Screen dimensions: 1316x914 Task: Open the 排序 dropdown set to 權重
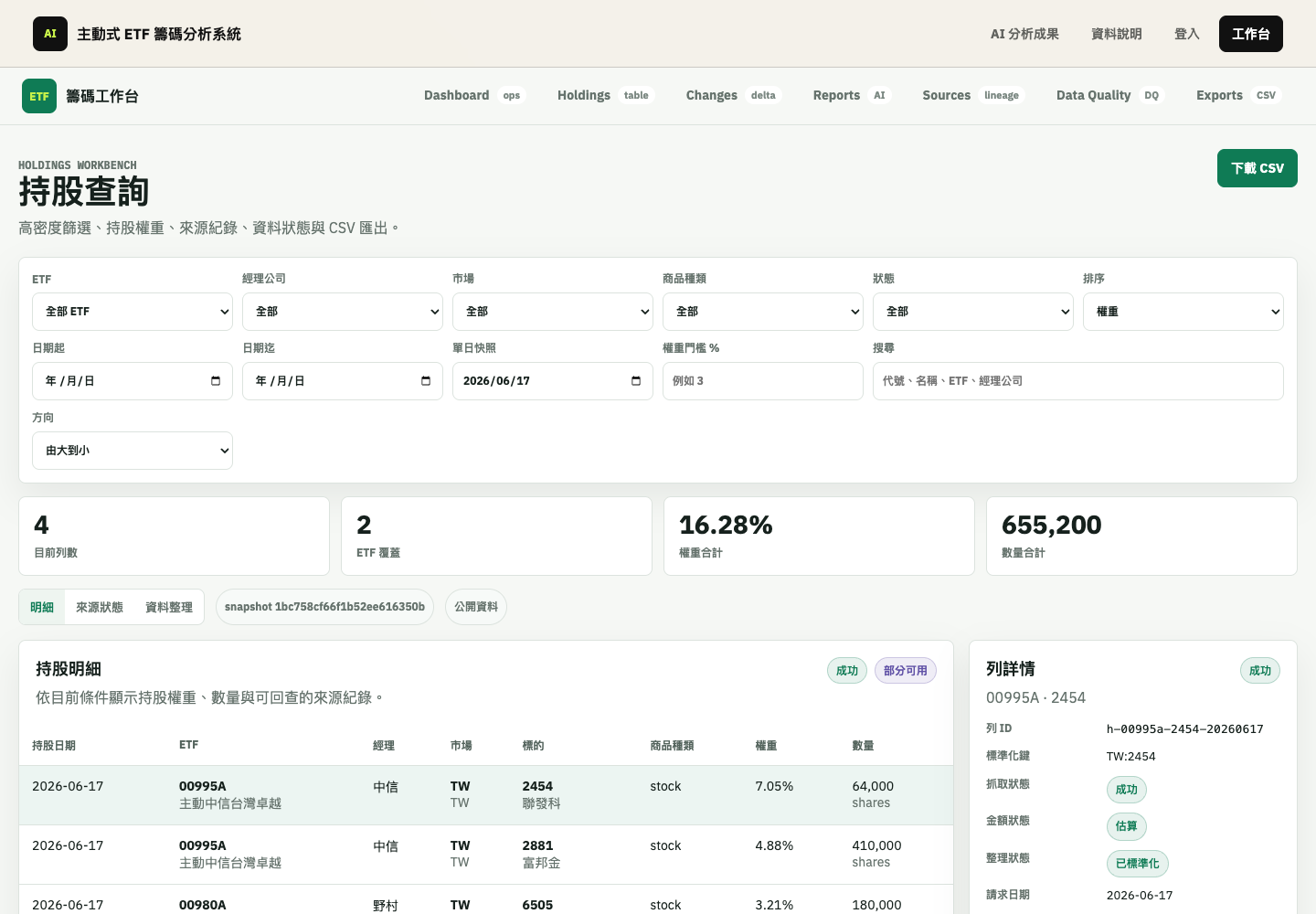(1183, 312)
